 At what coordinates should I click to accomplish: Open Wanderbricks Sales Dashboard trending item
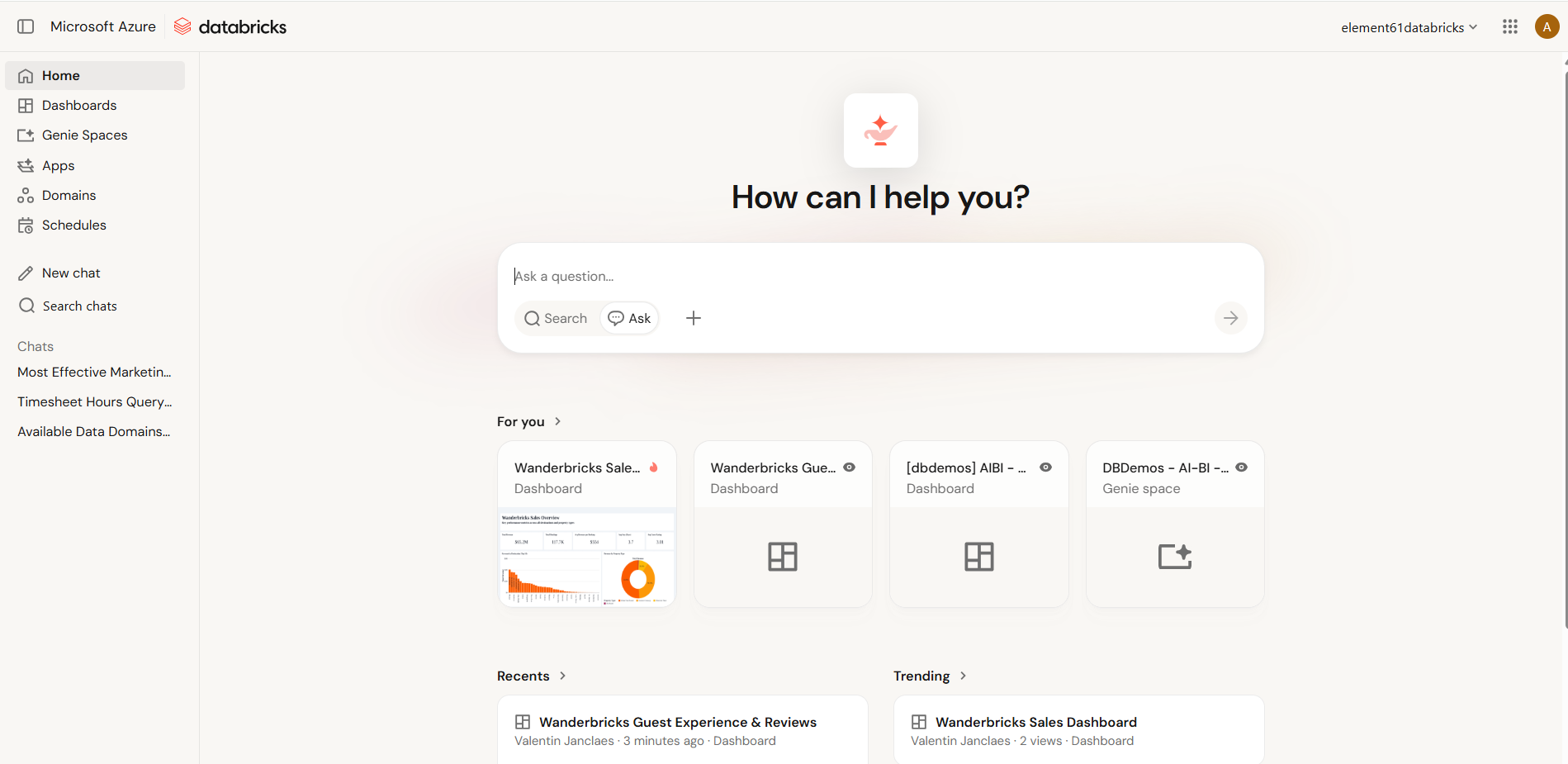click(x=1078, y=730)
